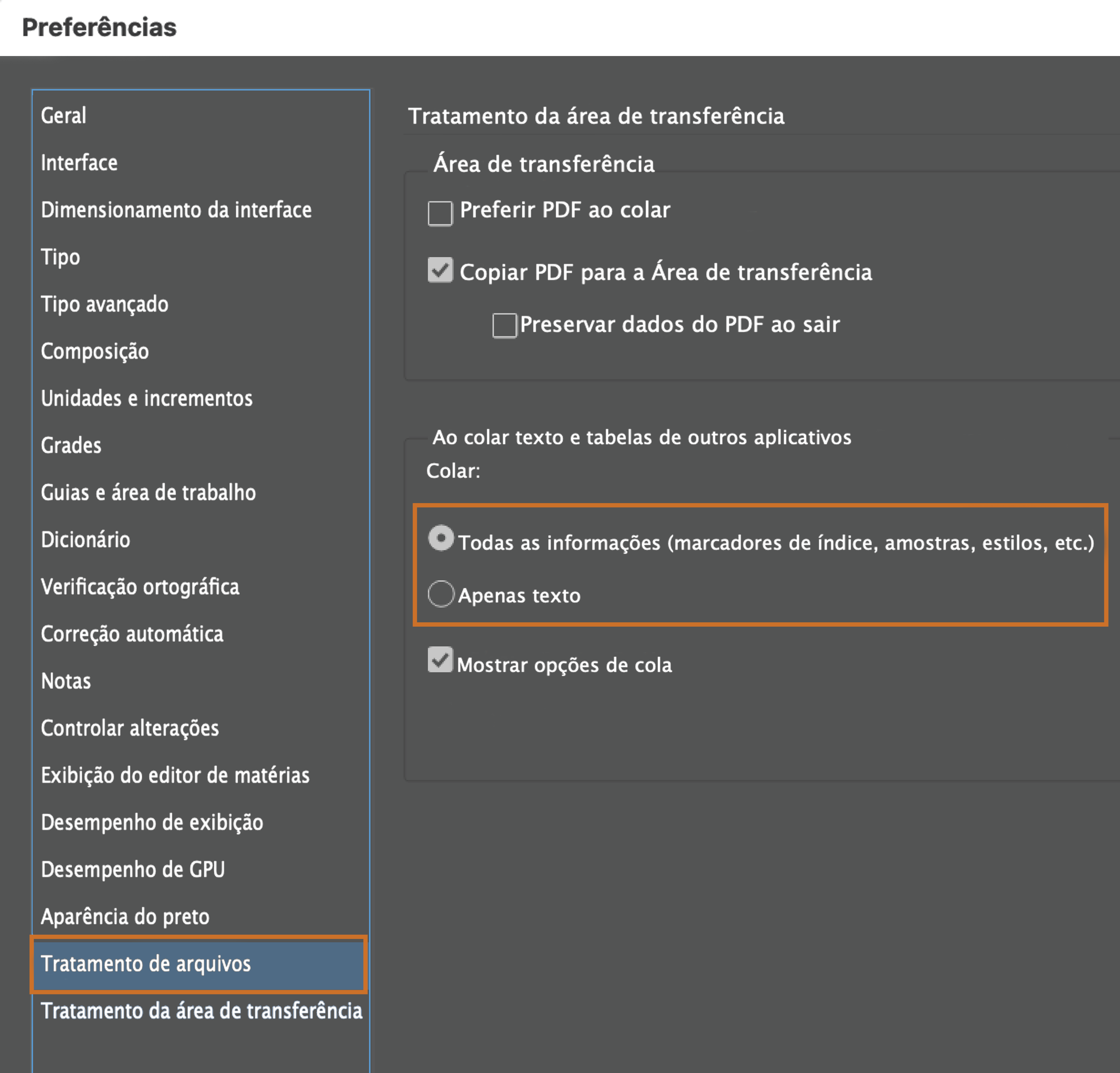The image size is (1120, 1073).
Task: Open the Interface preferences section
Action: click(x=79, y=163)
